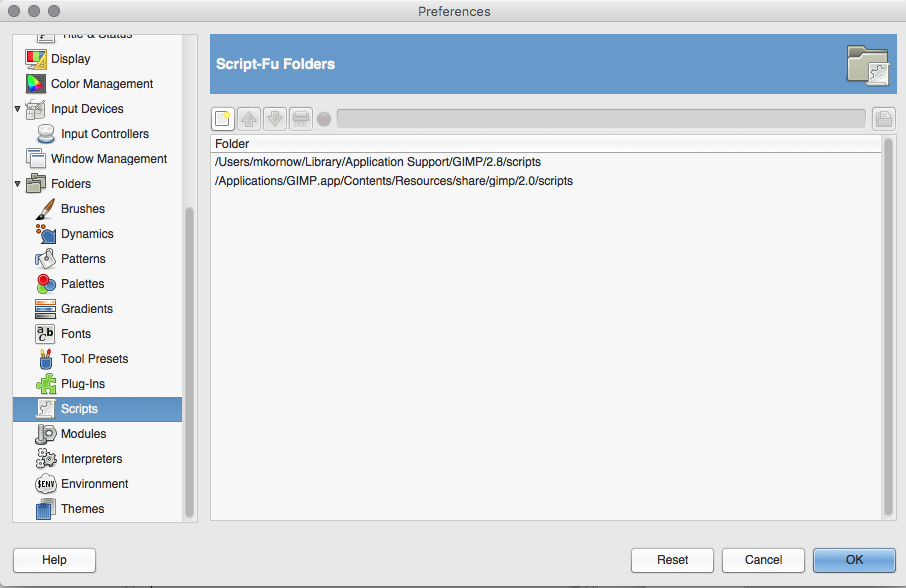Click the Modules icon

(46, 434)
